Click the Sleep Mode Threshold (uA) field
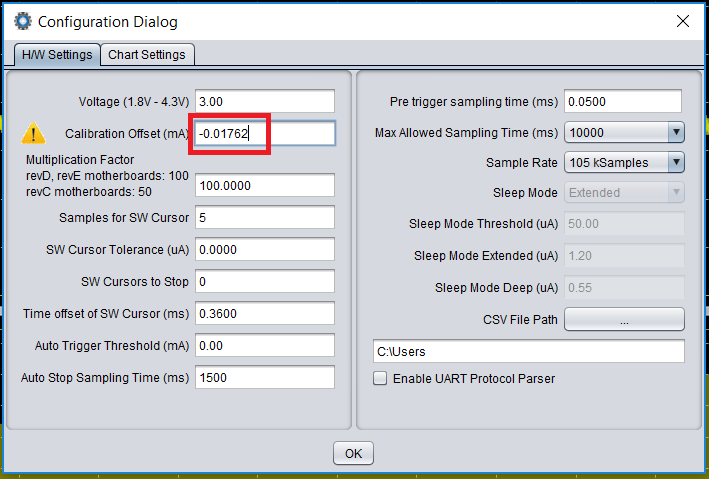This screenshot has height=479, width=709. (x=624, y=223)
